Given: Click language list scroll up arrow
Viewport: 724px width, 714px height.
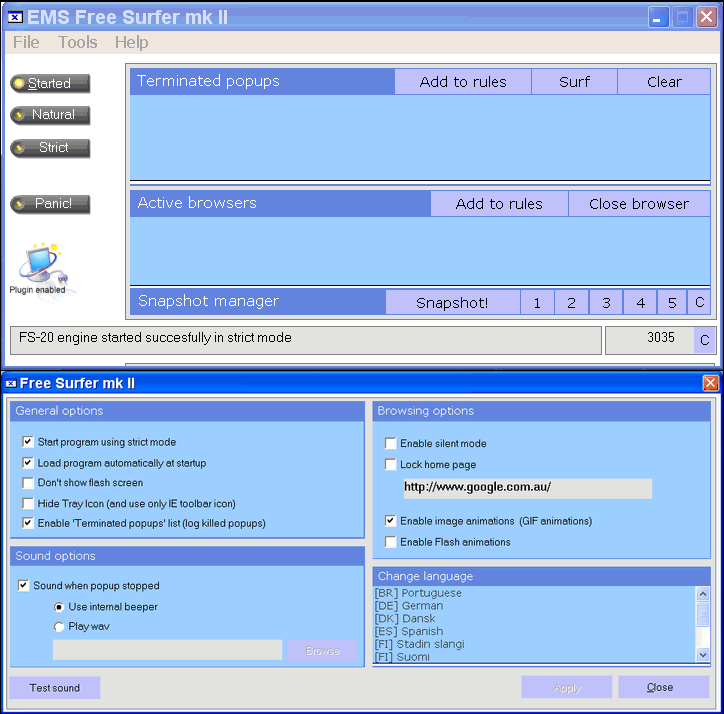Looking at the screenshot, I should 703,594.
